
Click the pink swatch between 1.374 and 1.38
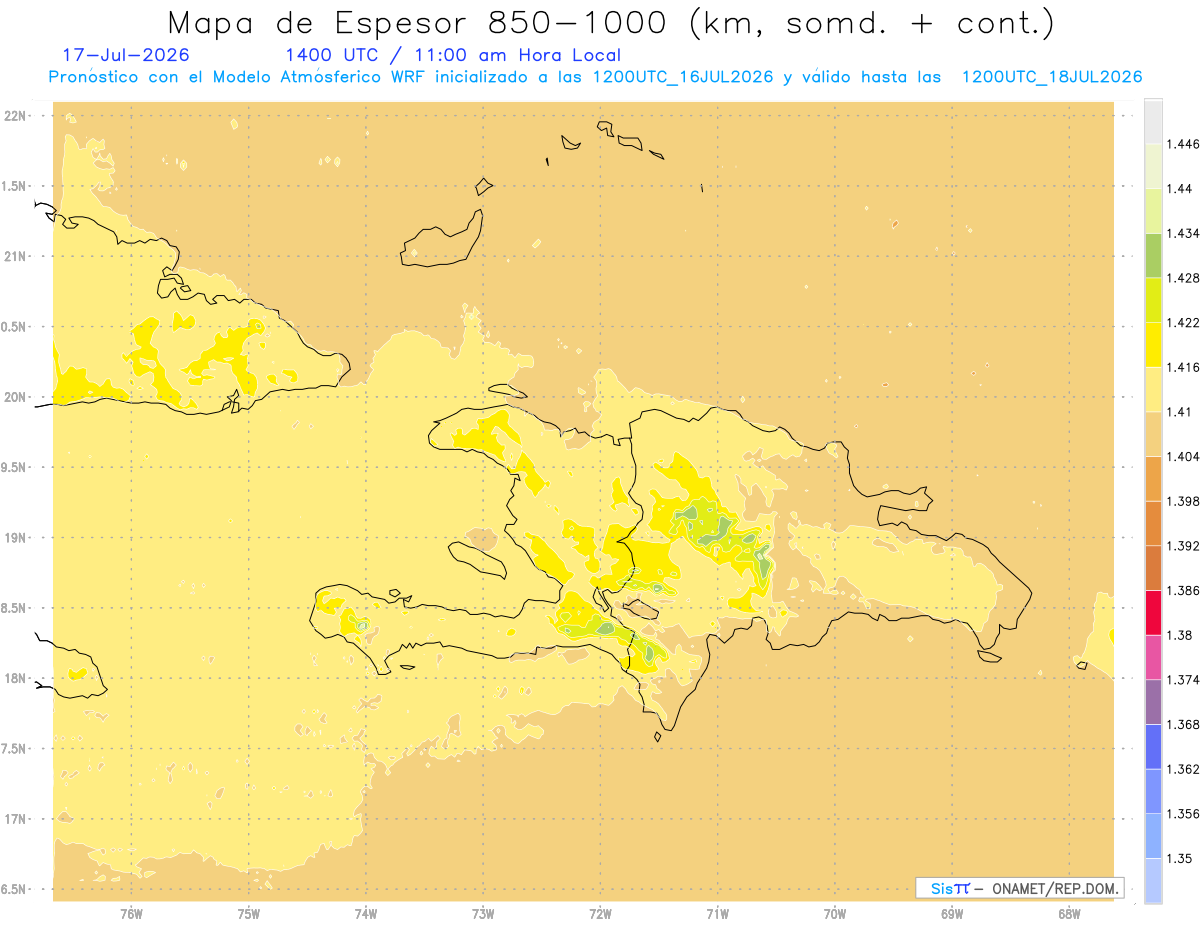click(1153, 656)
